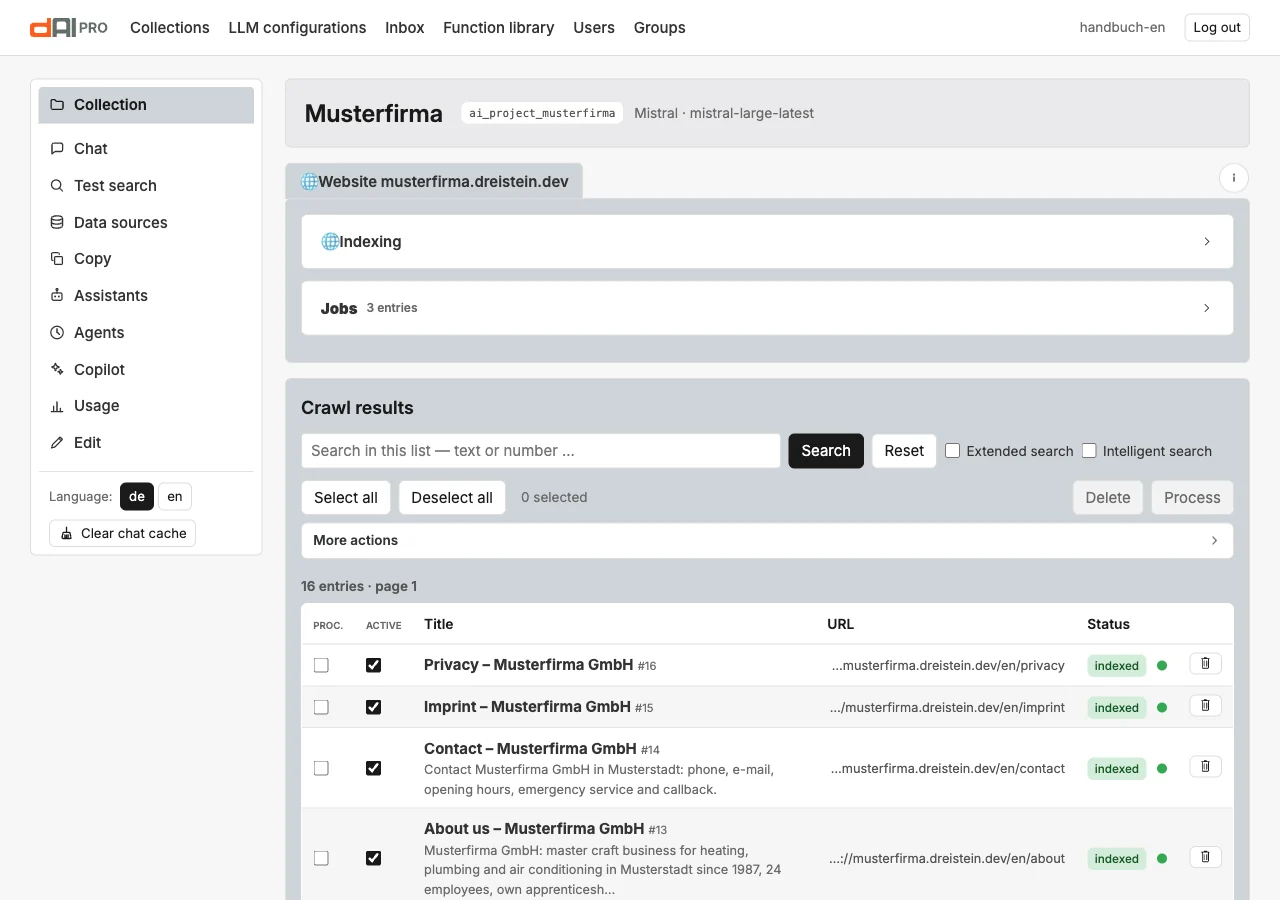The image size is (1280, 900).
Task: Expand the Jobs section with 3 entries
Action: [x=767, y=308]
